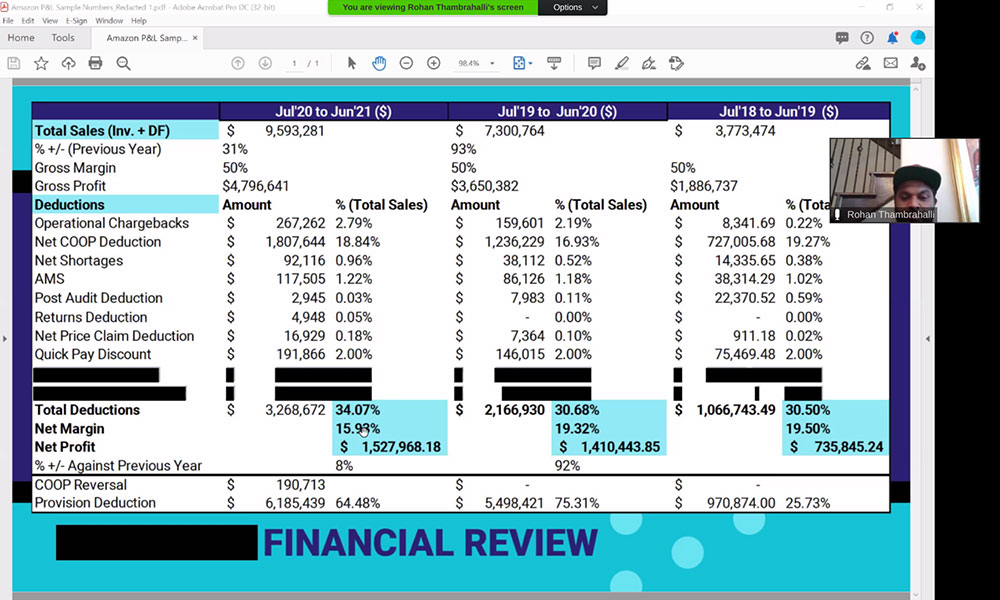Click the '$ 1,527,968.18' net profit value
This screenshot has height=600, width=1000.
coord(390,447)
